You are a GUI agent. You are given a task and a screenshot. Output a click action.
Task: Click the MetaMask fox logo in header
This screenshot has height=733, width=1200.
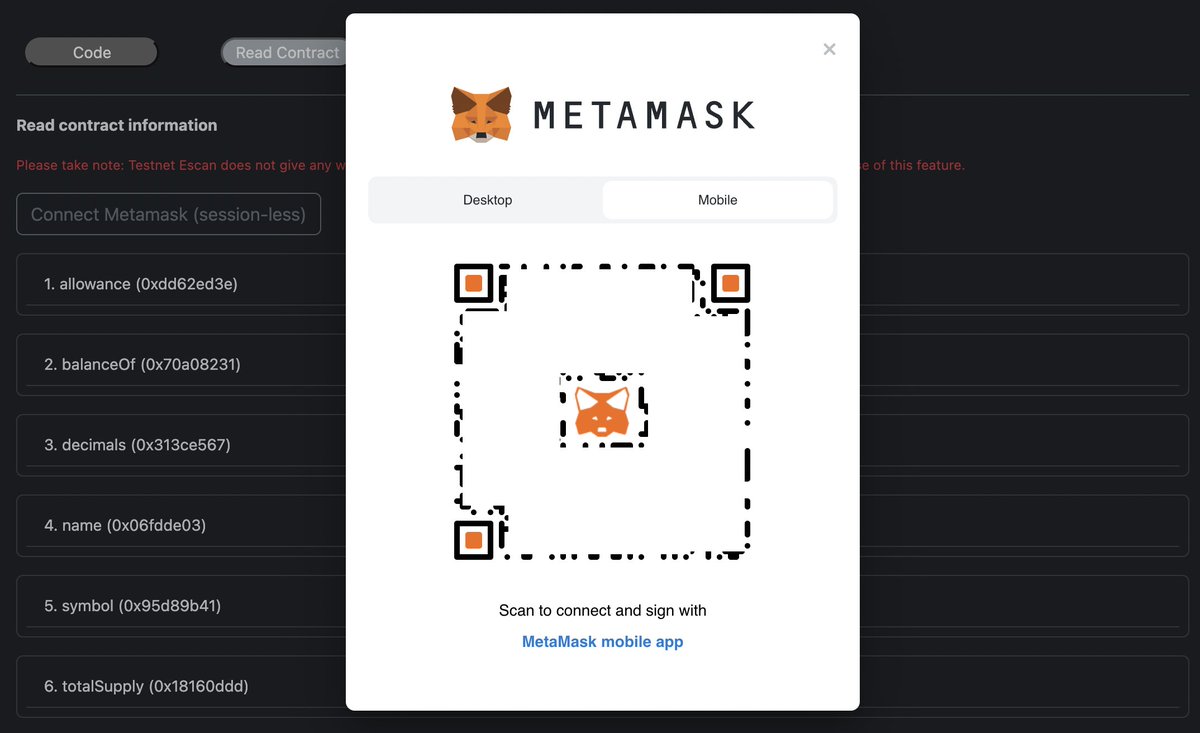coord(482,114)
